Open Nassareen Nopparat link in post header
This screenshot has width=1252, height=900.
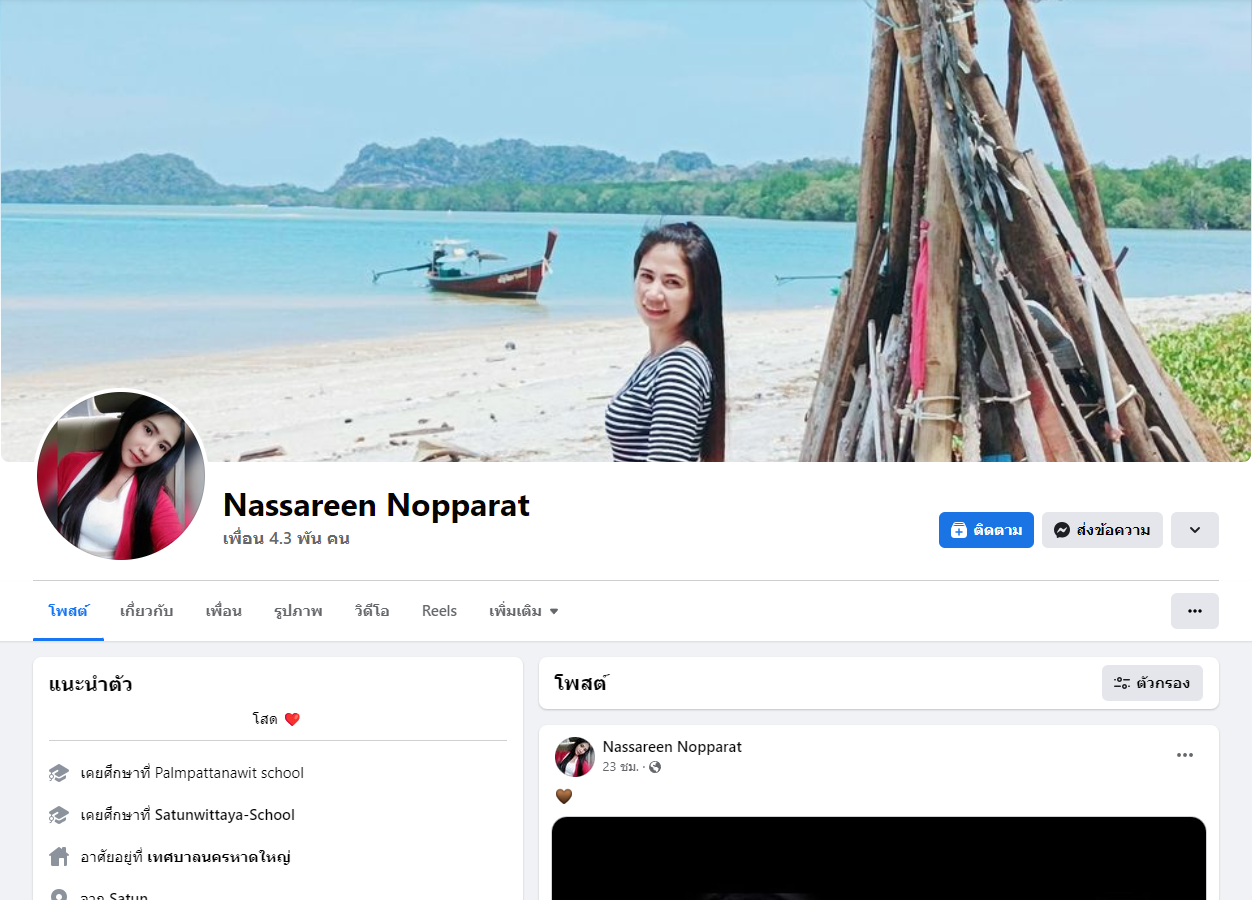[x=672, y=747]
